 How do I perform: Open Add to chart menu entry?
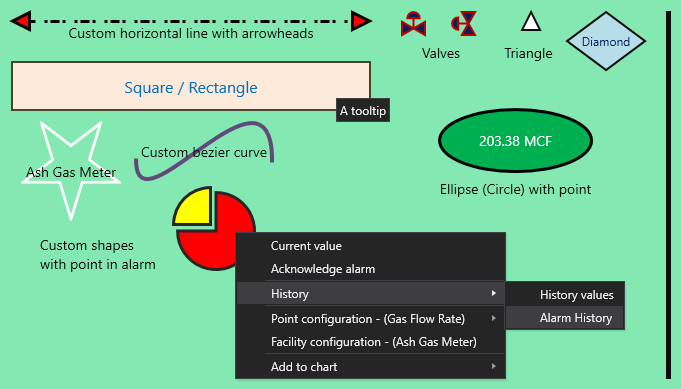click(370, 366)
